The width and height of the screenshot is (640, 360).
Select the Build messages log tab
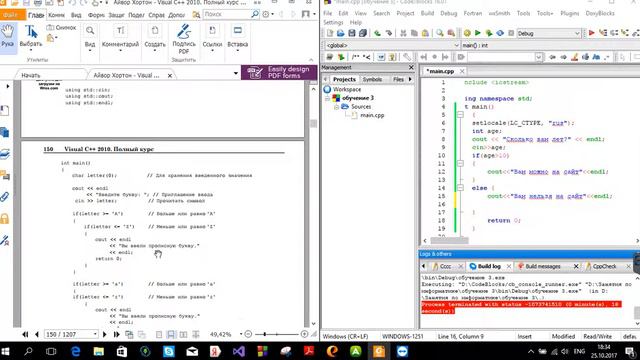[542, 266]
